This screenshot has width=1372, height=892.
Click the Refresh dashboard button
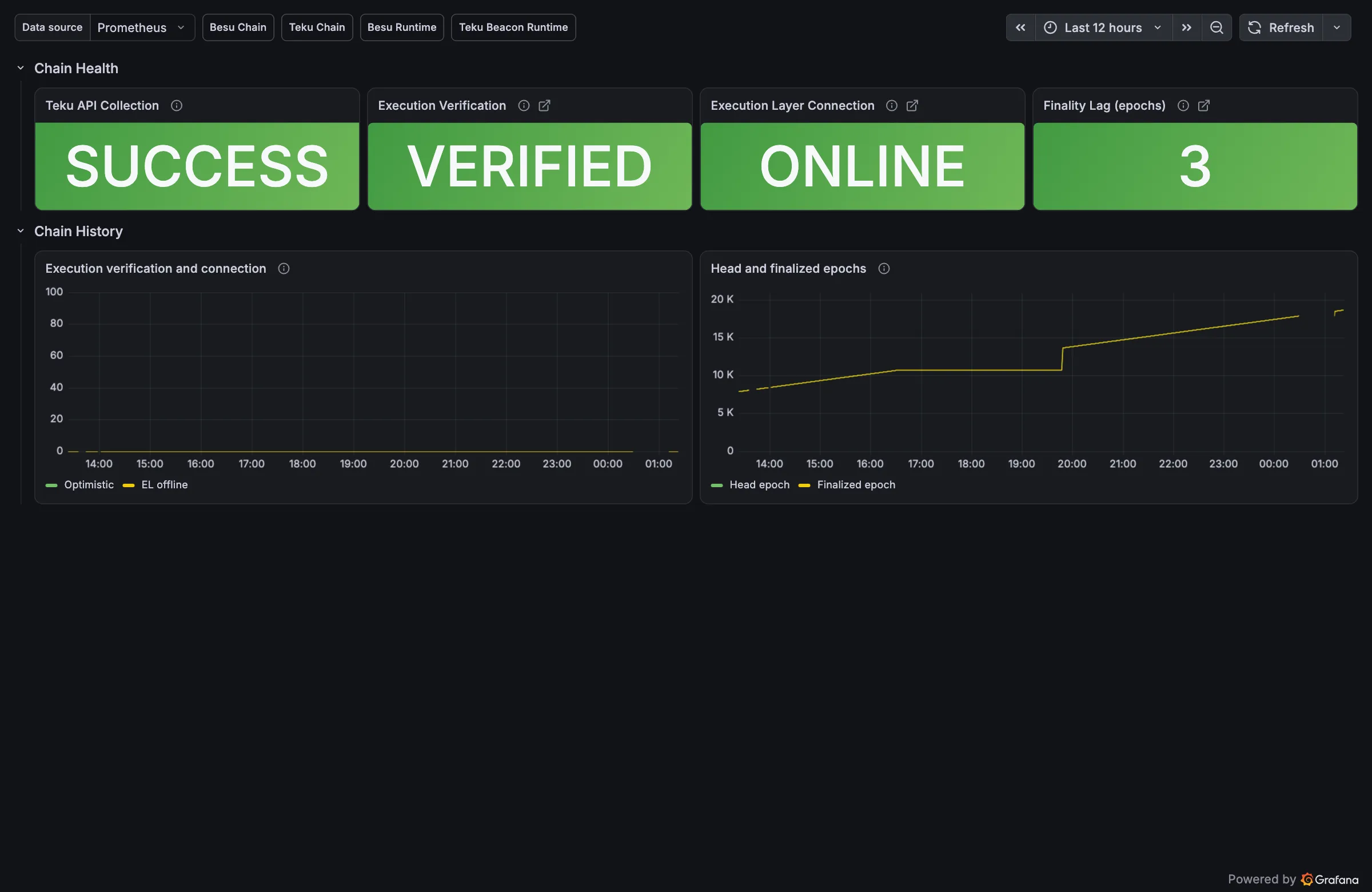(1281, 27)
